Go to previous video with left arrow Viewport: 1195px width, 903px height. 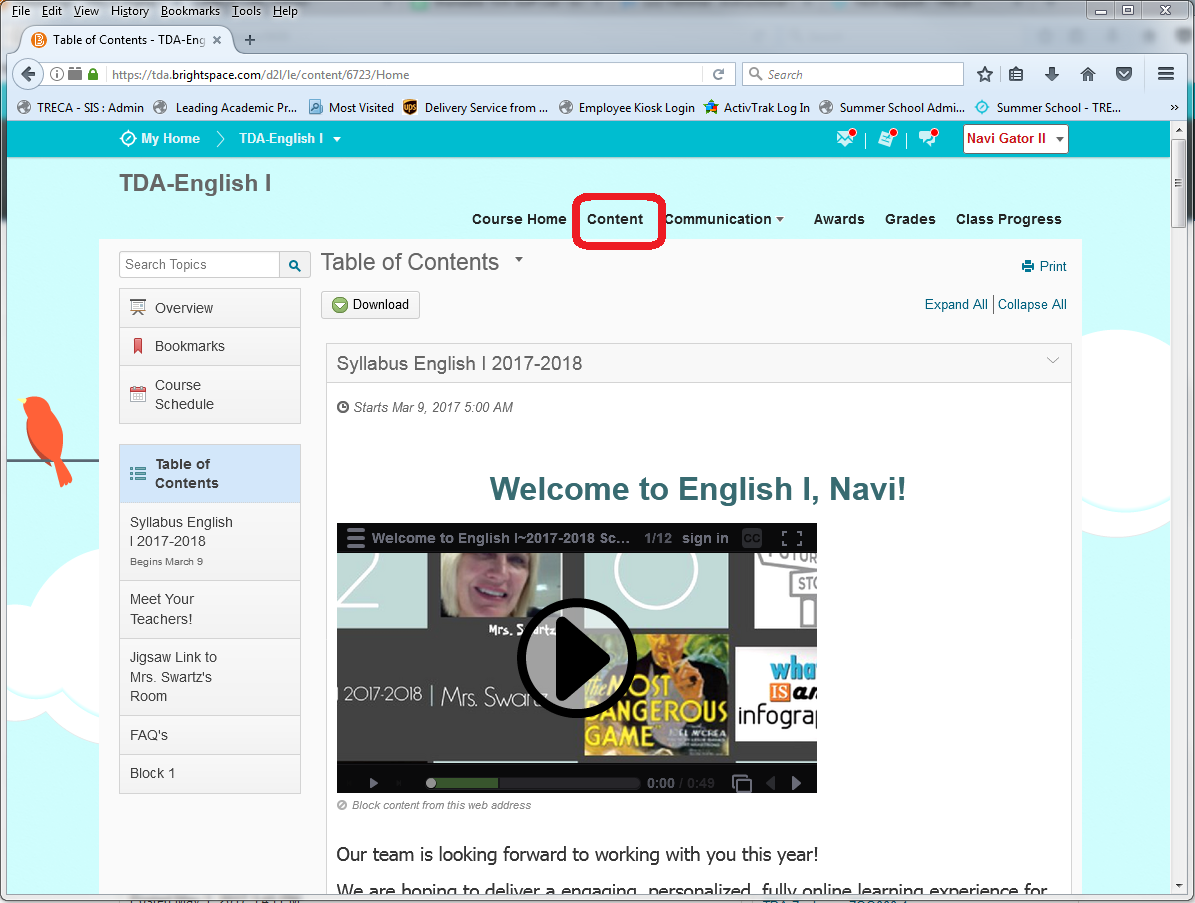tap(771, 783)
